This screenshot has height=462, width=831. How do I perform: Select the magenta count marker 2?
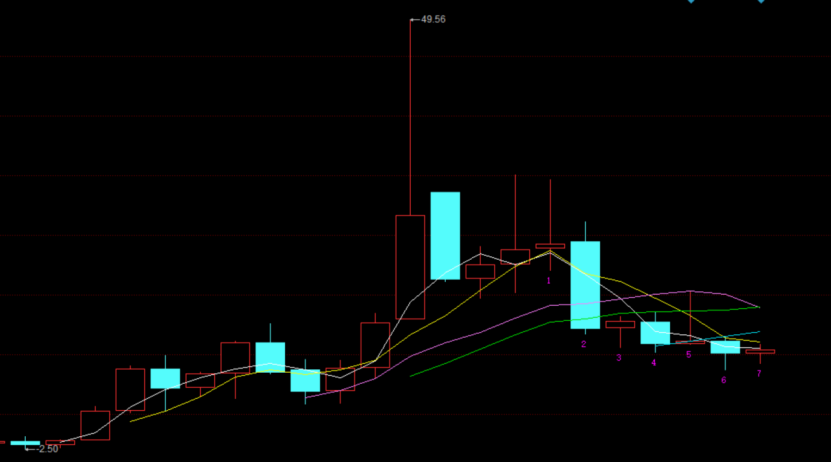coord(584,344)
